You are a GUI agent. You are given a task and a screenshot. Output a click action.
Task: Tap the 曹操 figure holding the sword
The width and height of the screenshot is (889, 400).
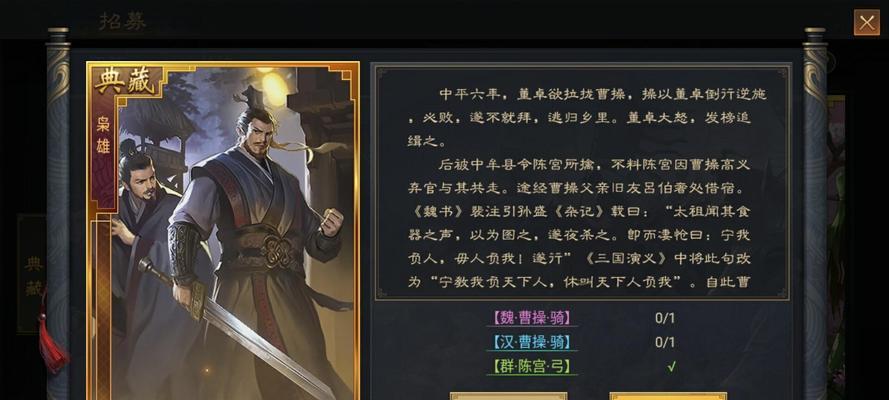click(255, 249)
